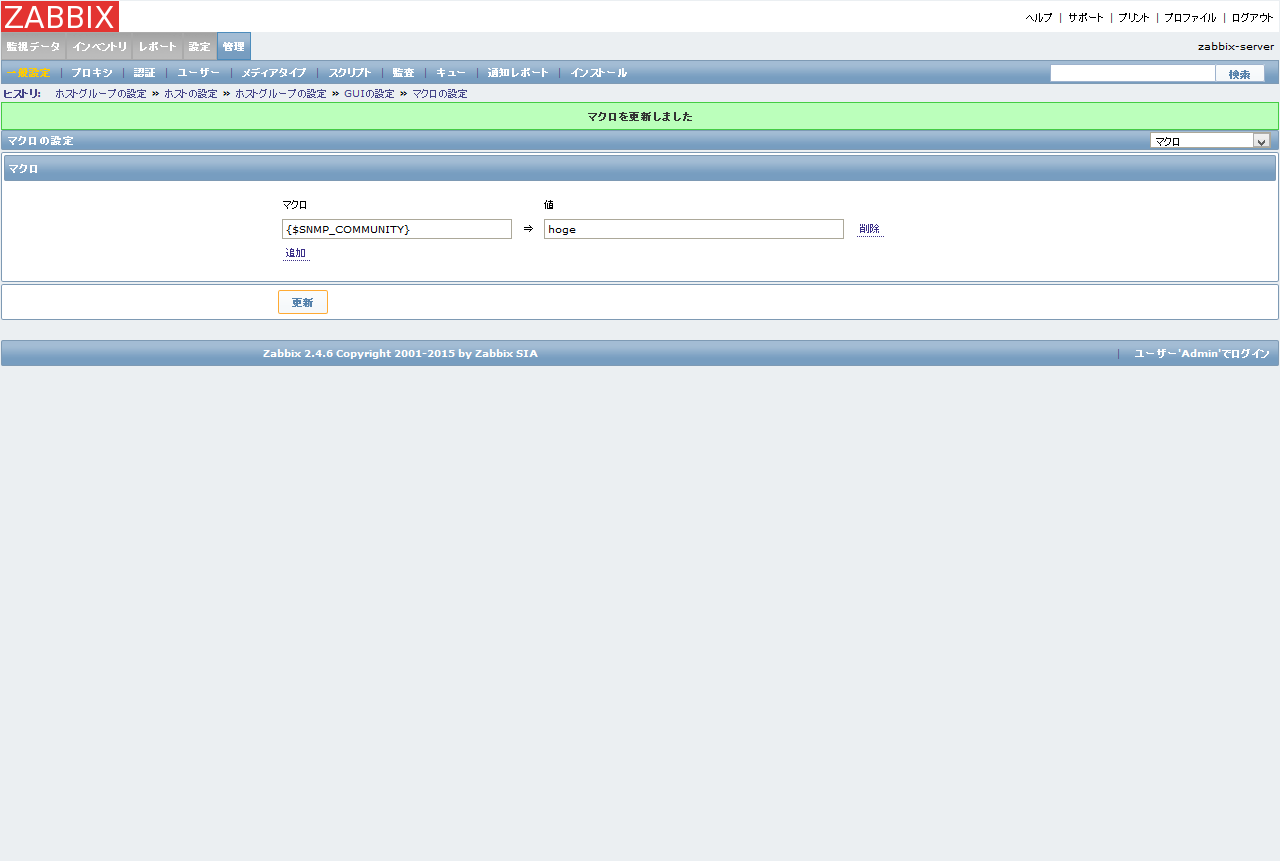The width and height of the screenshot is (1280, 861).
Task: Click the 更新 (Update) button
Action: point(302,301)
